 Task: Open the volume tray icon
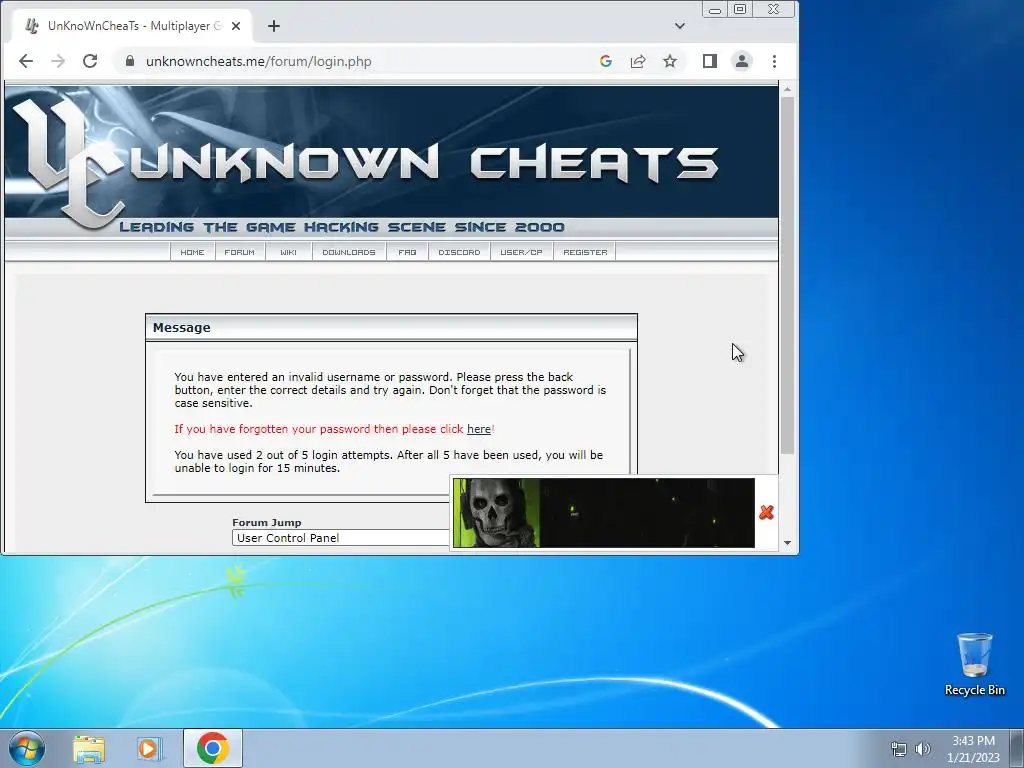coord(923,749)
